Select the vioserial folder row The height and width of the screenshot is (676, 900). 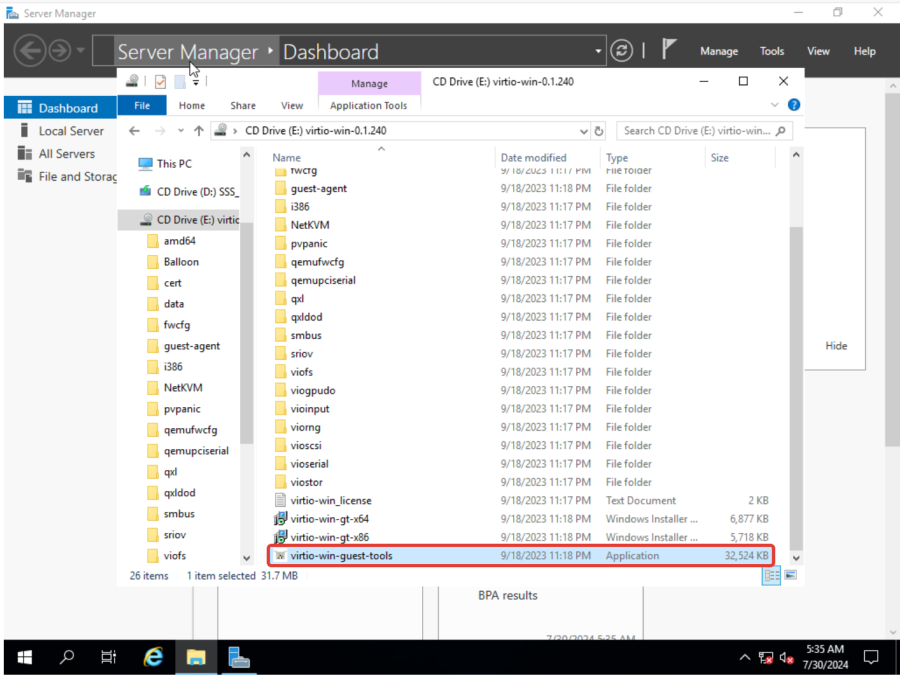pos(521,464)
